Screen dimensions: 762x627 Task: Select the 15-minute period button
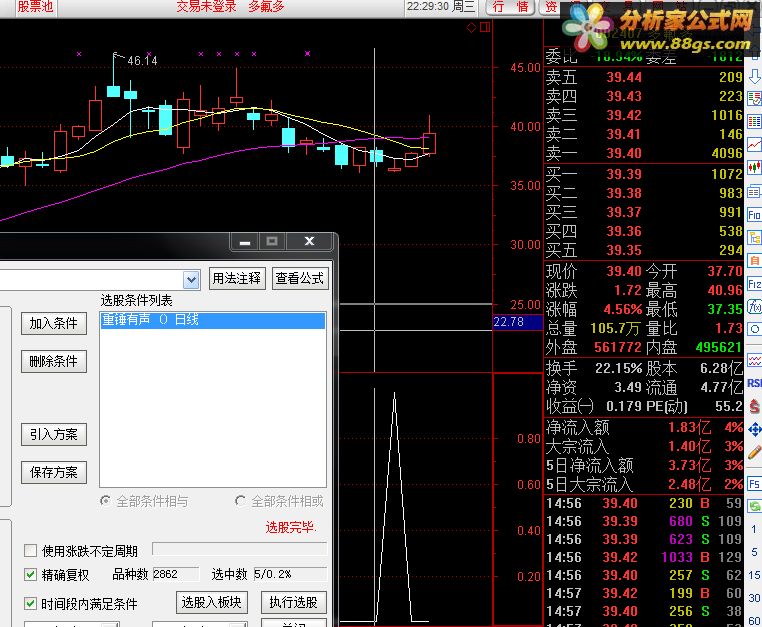(754, 575)
